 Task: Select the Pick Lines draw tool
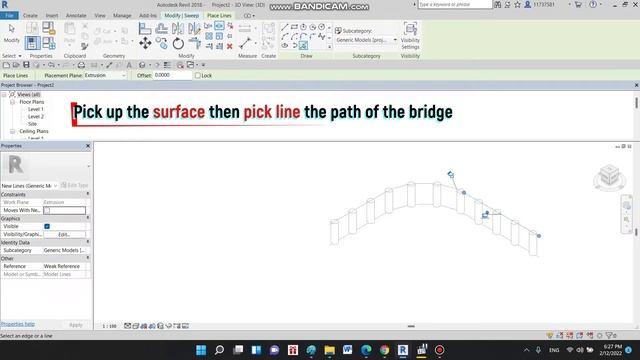coord(303,46)
